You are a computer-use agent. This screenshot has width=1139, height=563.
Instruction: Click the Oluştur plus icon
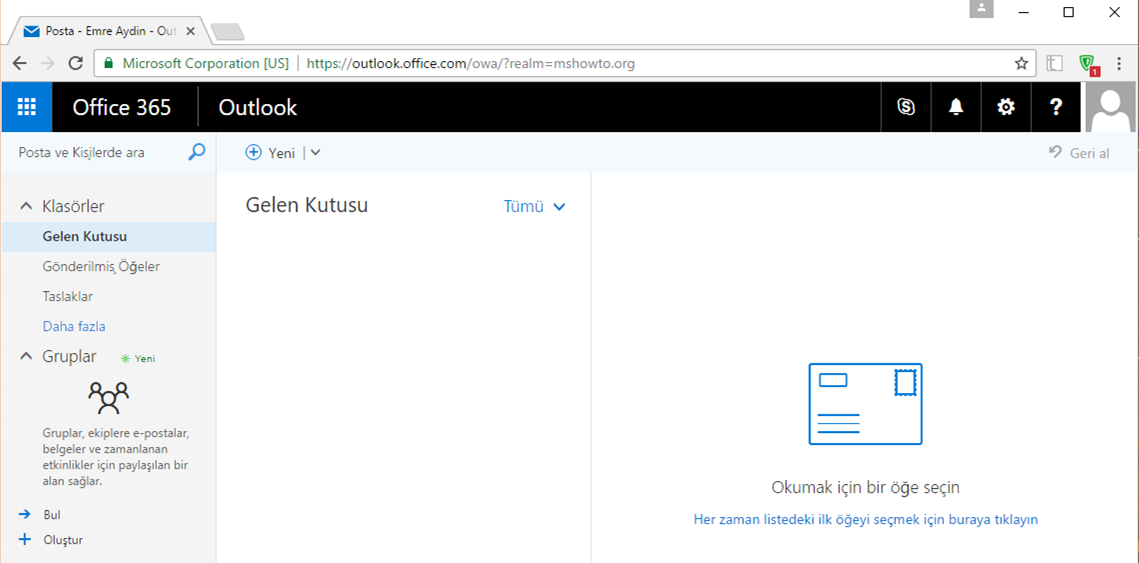click(25, 540)
